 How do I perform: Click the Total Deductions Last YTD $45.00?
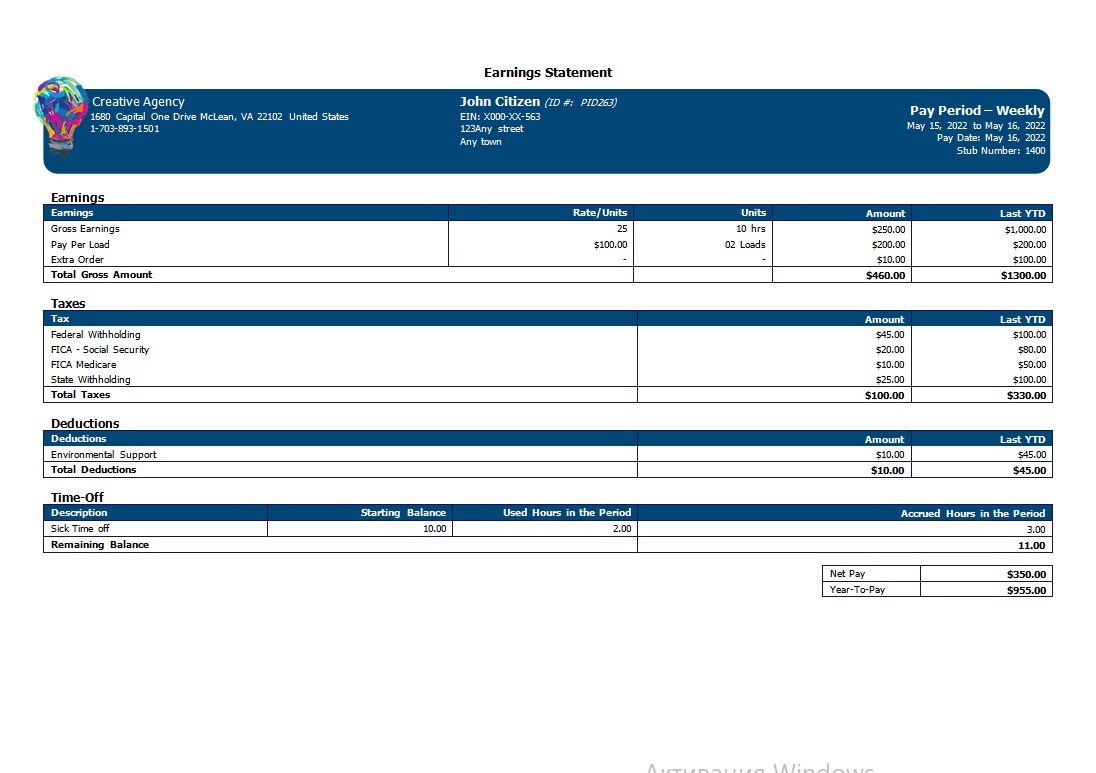tap(1030, 470)
